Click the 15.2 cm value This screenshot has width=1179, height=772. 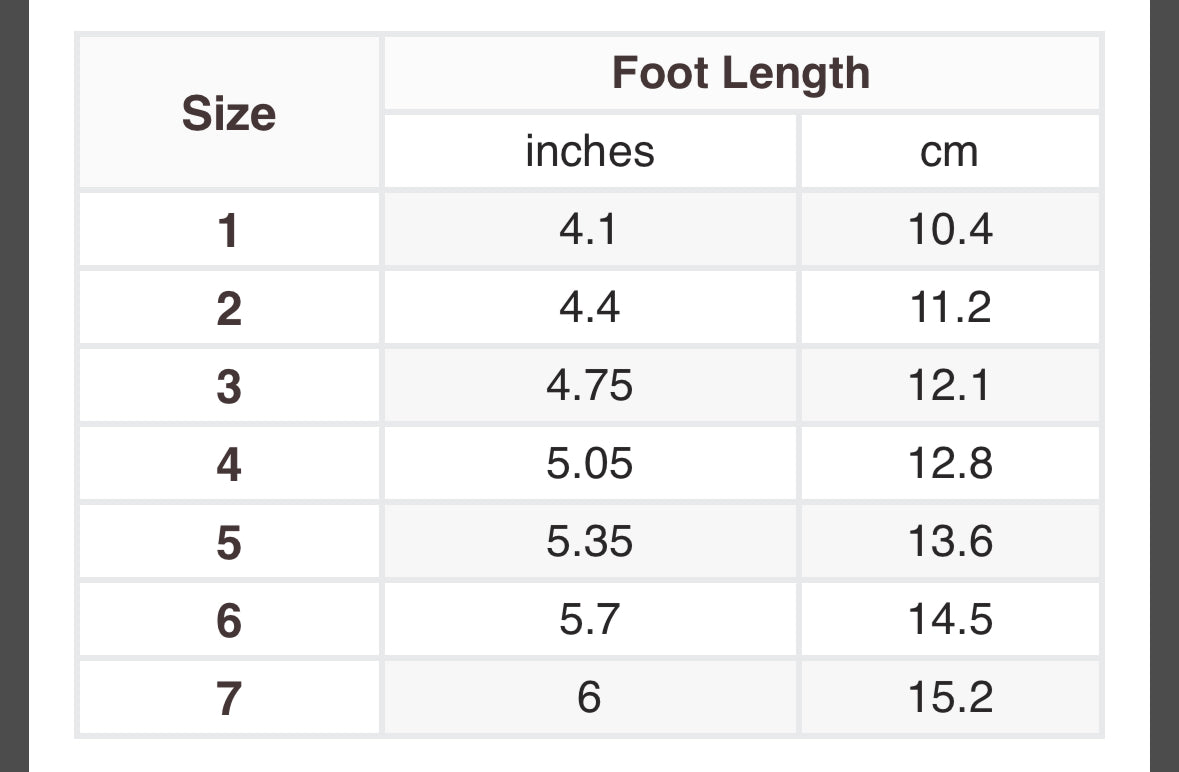(x=950, y=698)
